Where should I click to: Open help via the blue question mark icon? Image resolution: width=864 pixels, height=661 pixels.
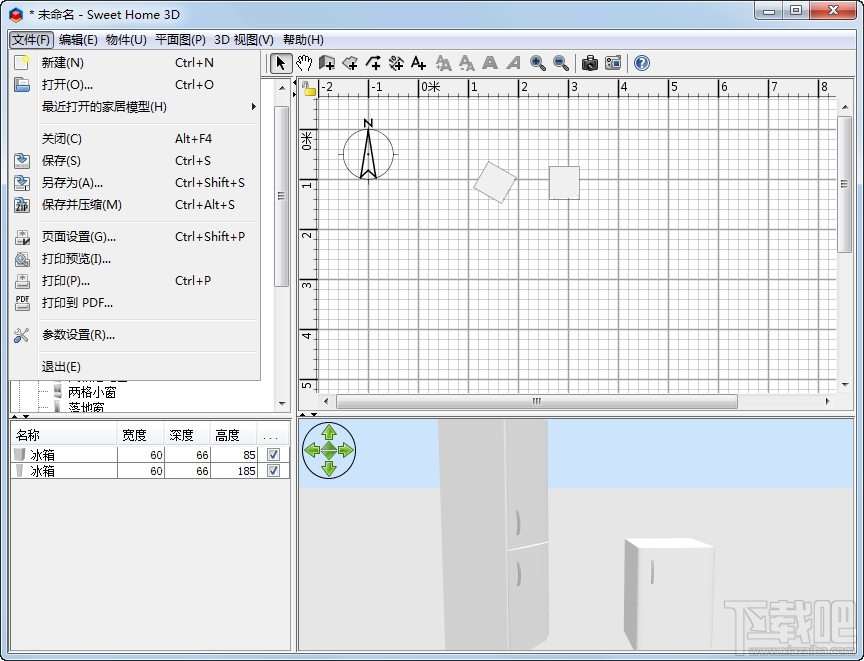coord(640,63)
